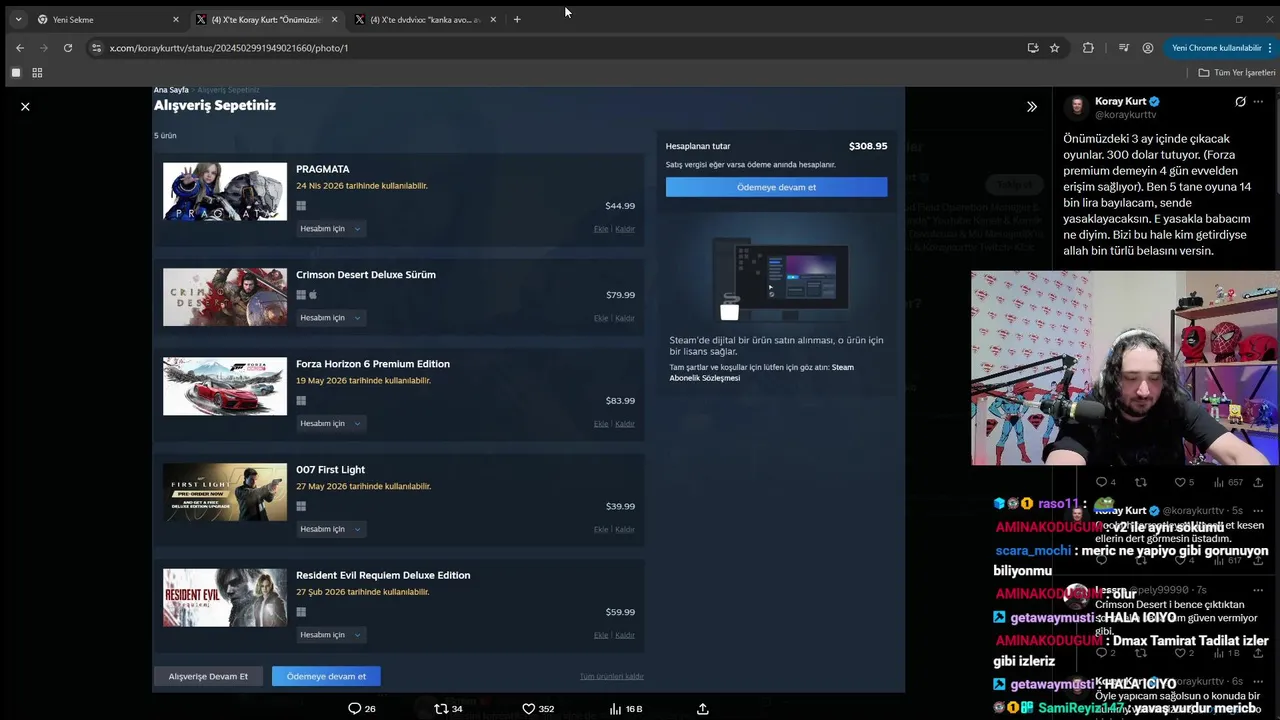The width and height of the screenshot is (1280, 720).
Task: Open the tab search dropdown arrow
Action: point(18,19)
